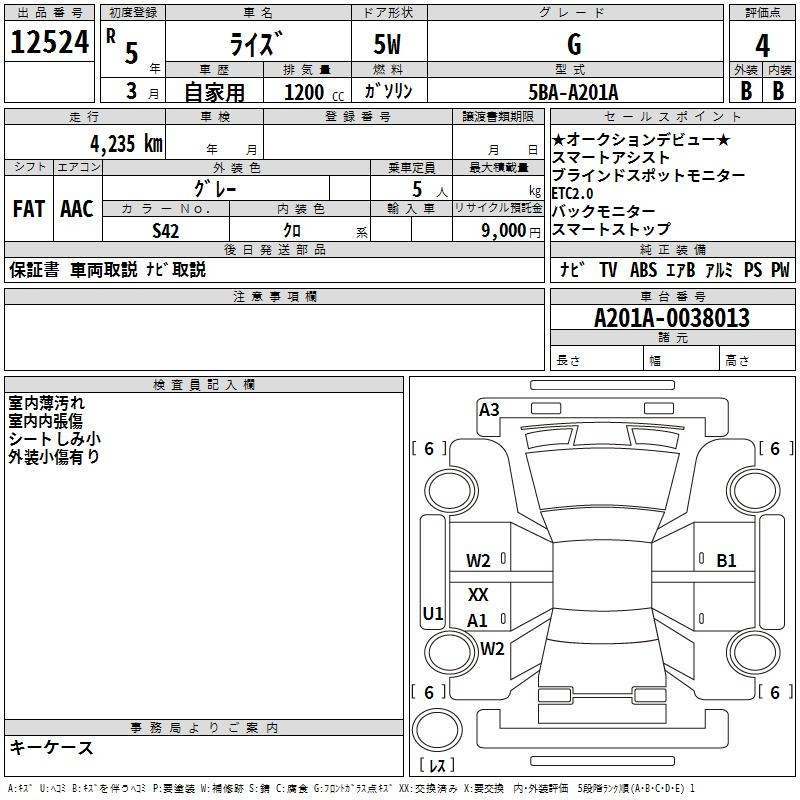Click the XX replaced-panel marker

pyautogui.click(x=478, y=595)
